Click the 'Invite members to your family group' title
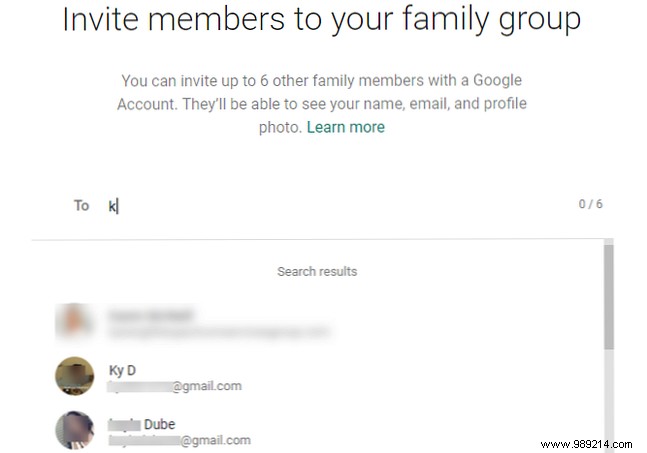Image resolution: width=647 pixels, height=453 pixels. (321, 19)
